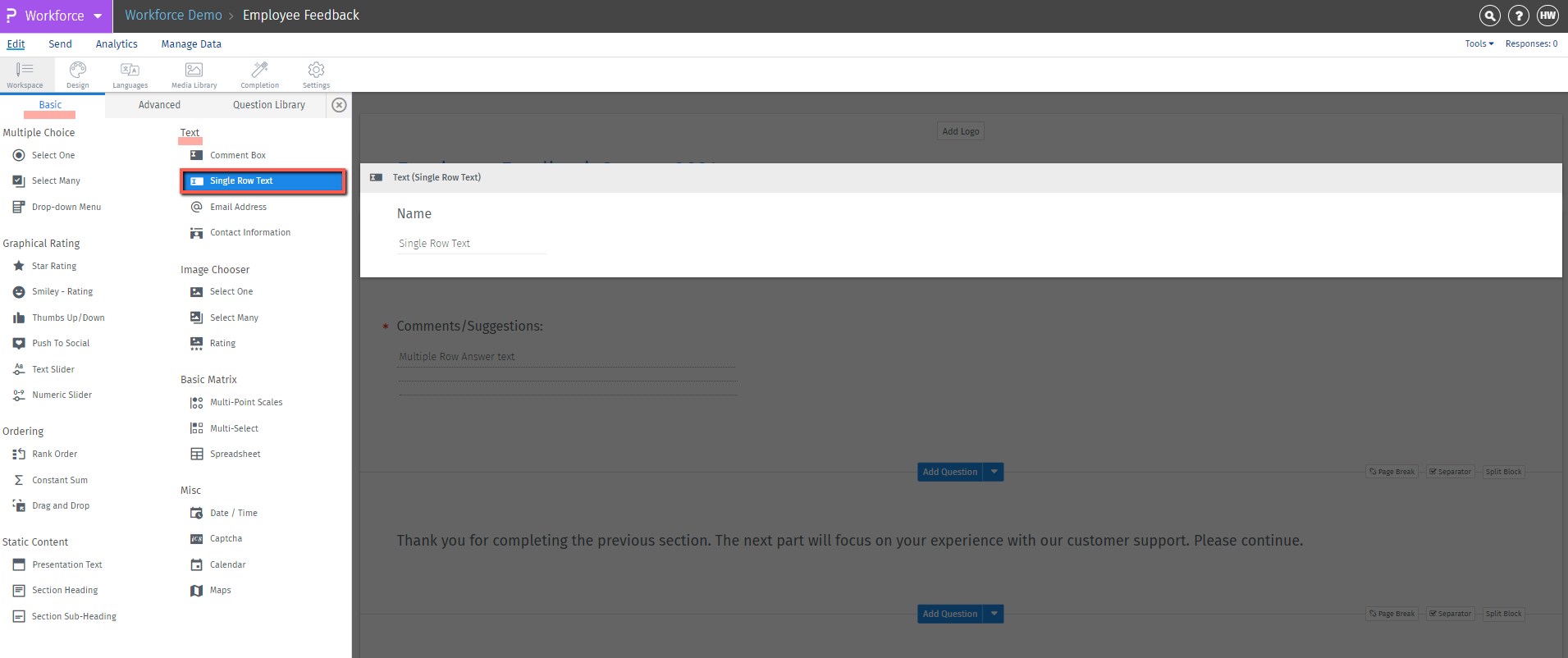The image size is (1568, 658).
Task: Open the Languages icon
Action: click(130, 75)
